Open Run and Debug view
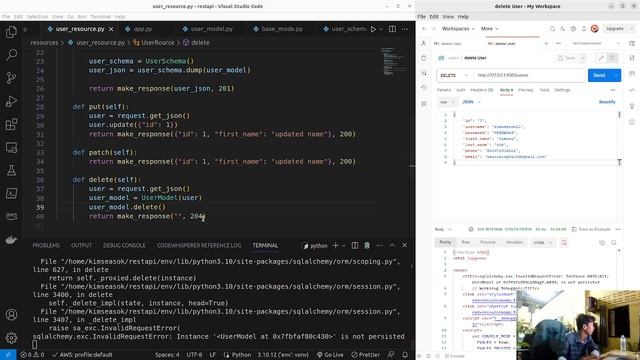This screenshot has width=640, height=360. [x=11, y=101]
